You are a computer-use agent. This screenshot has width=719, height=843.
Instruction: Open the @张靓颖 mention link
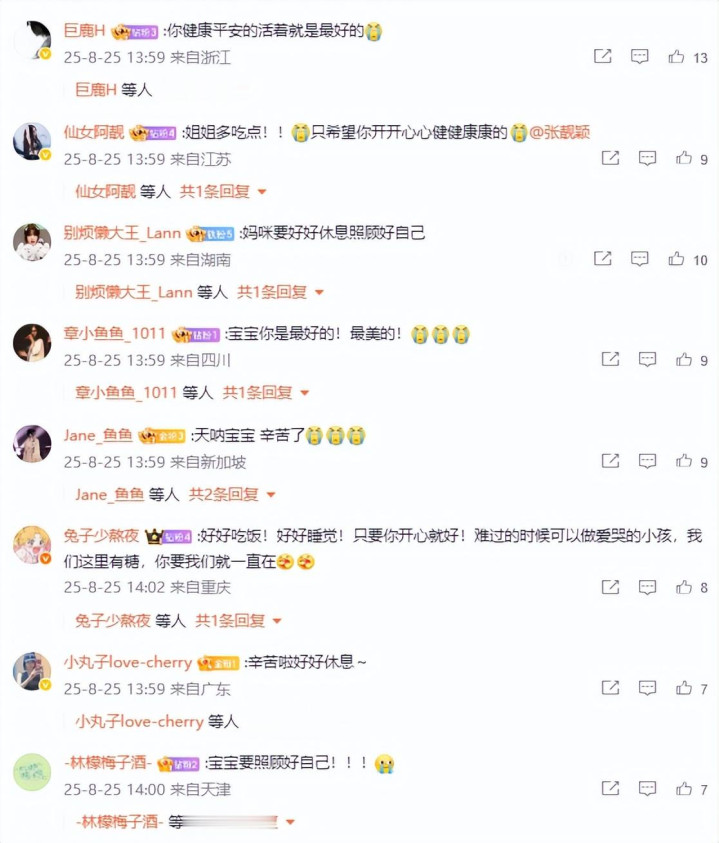560,132
